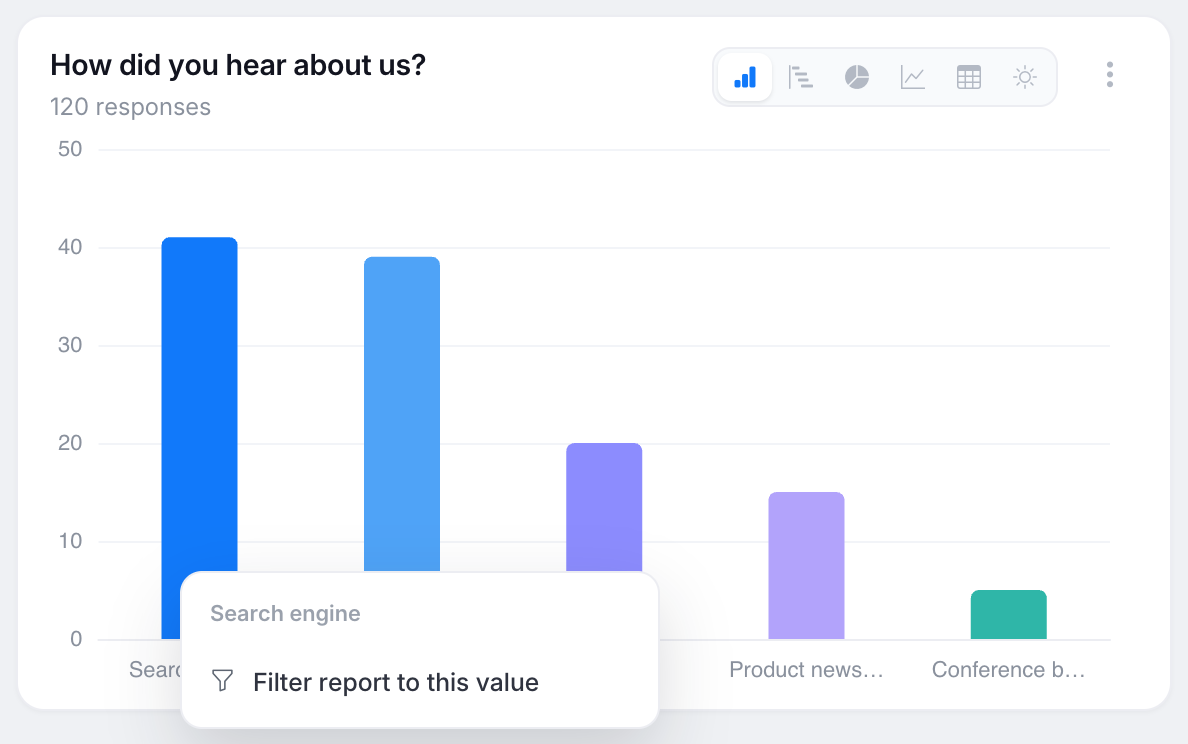
Task: Switch to table view icon
Action: [x=969, y=77]
